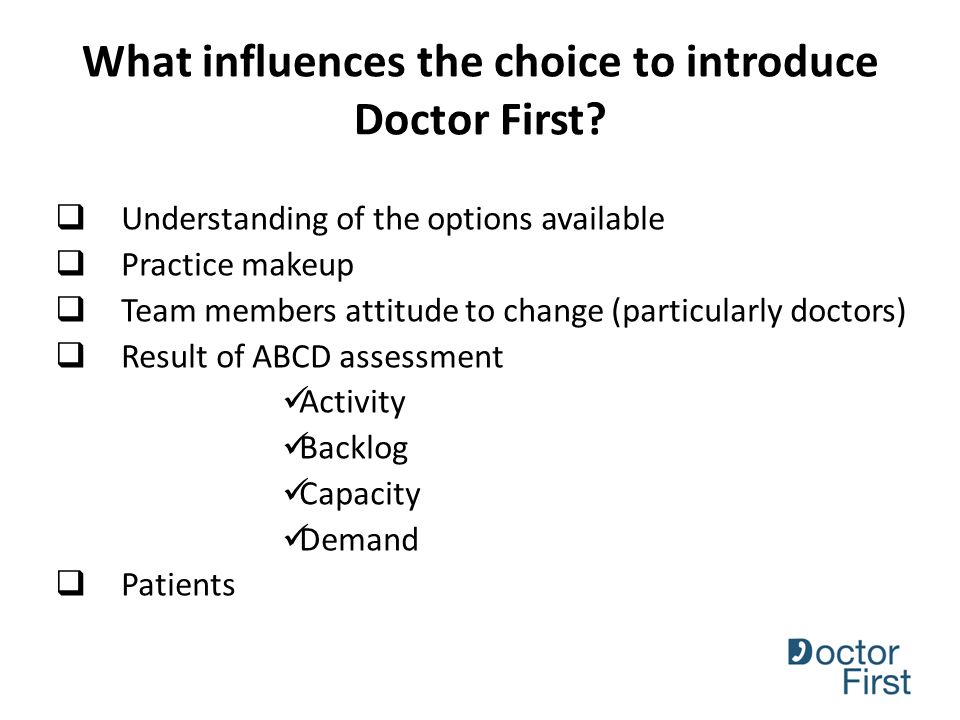The height and width of the screenshot is (720, 960).
Task: Click the checkmark next to Activity
Action: pos(293,399)
